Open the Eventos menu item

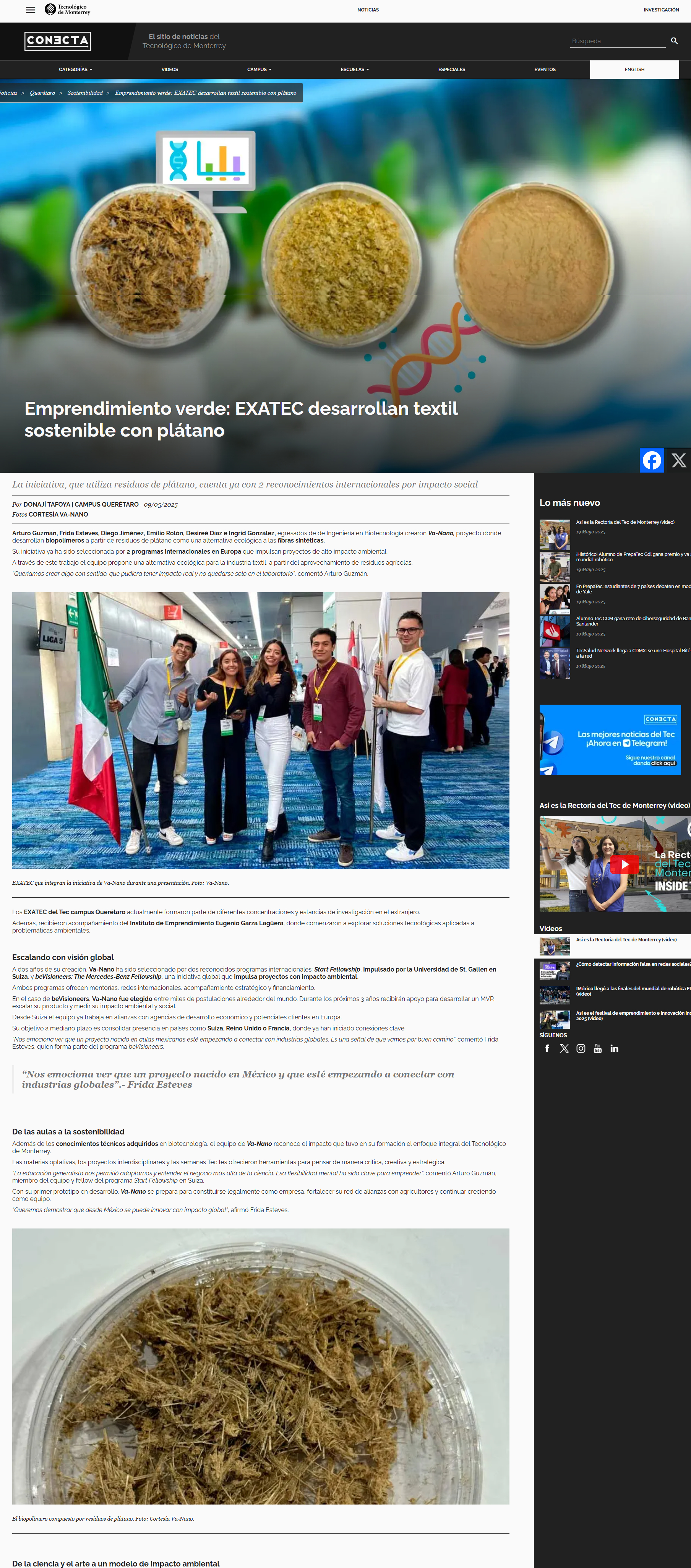click(544, 69)
